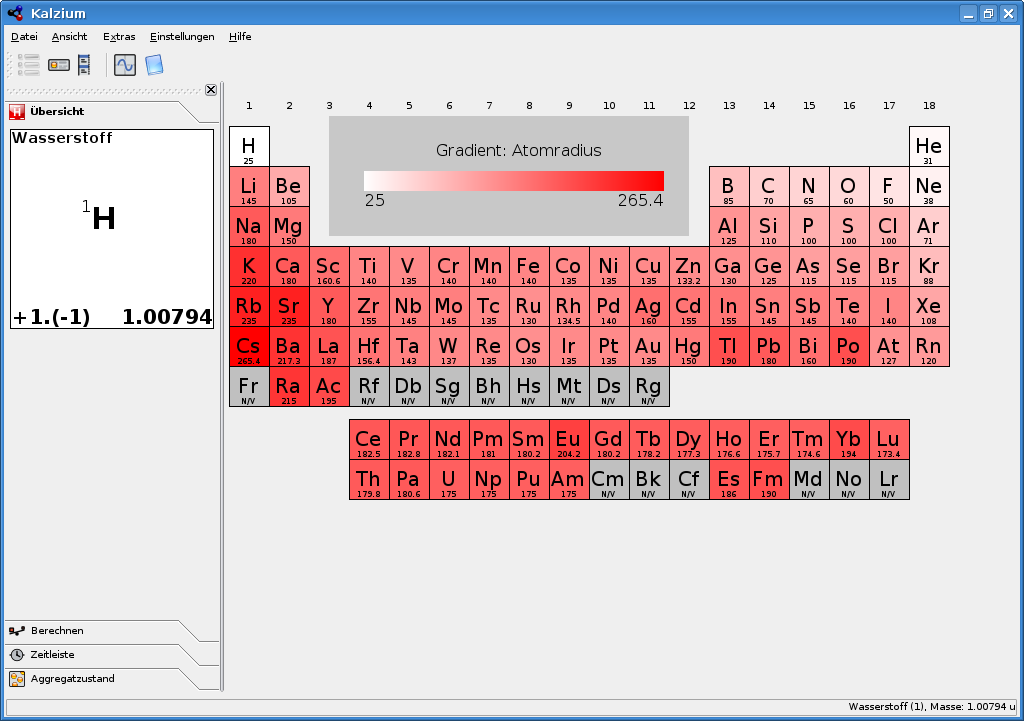Maximize the Kalzium window
Viewport: 1024px width, 721px height.
pyautogui.click(x=988, y=13)
